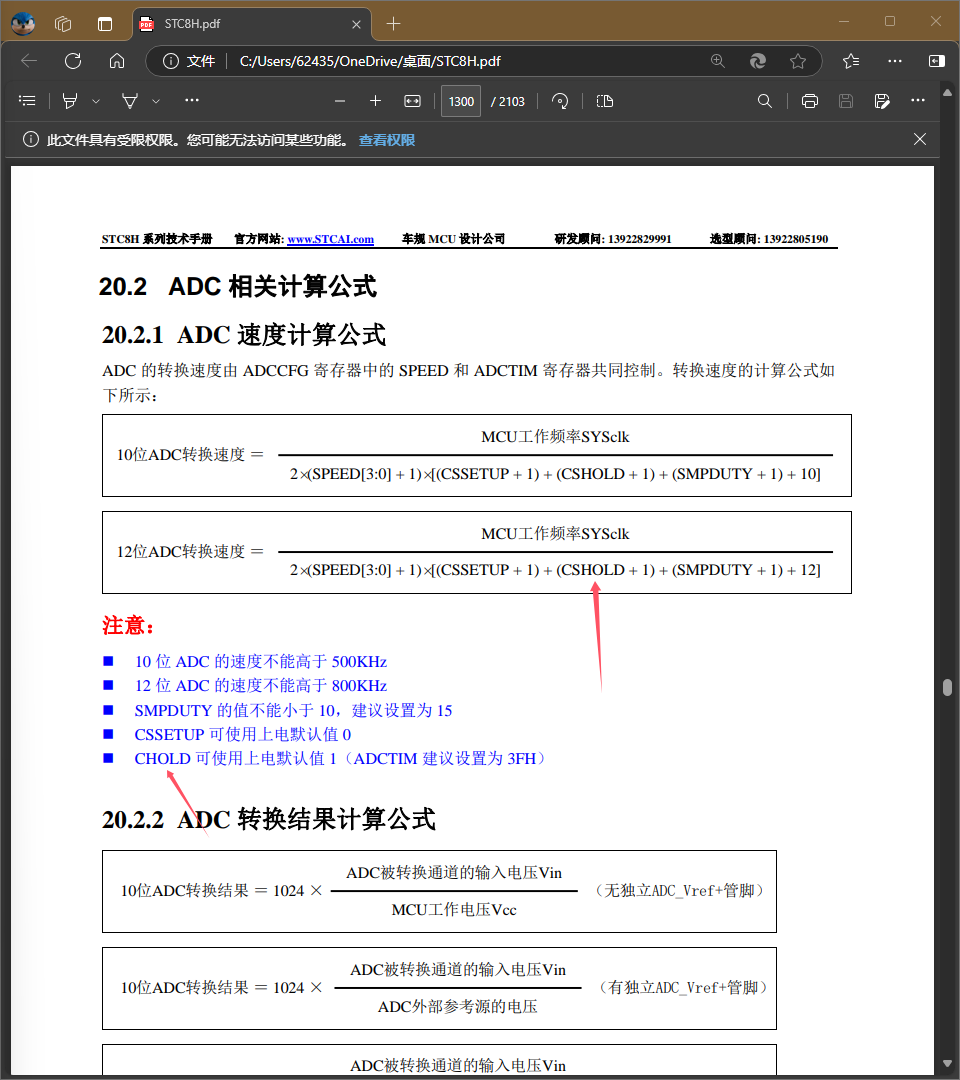
Task: Fit PDF page to width
Action: 413,101
